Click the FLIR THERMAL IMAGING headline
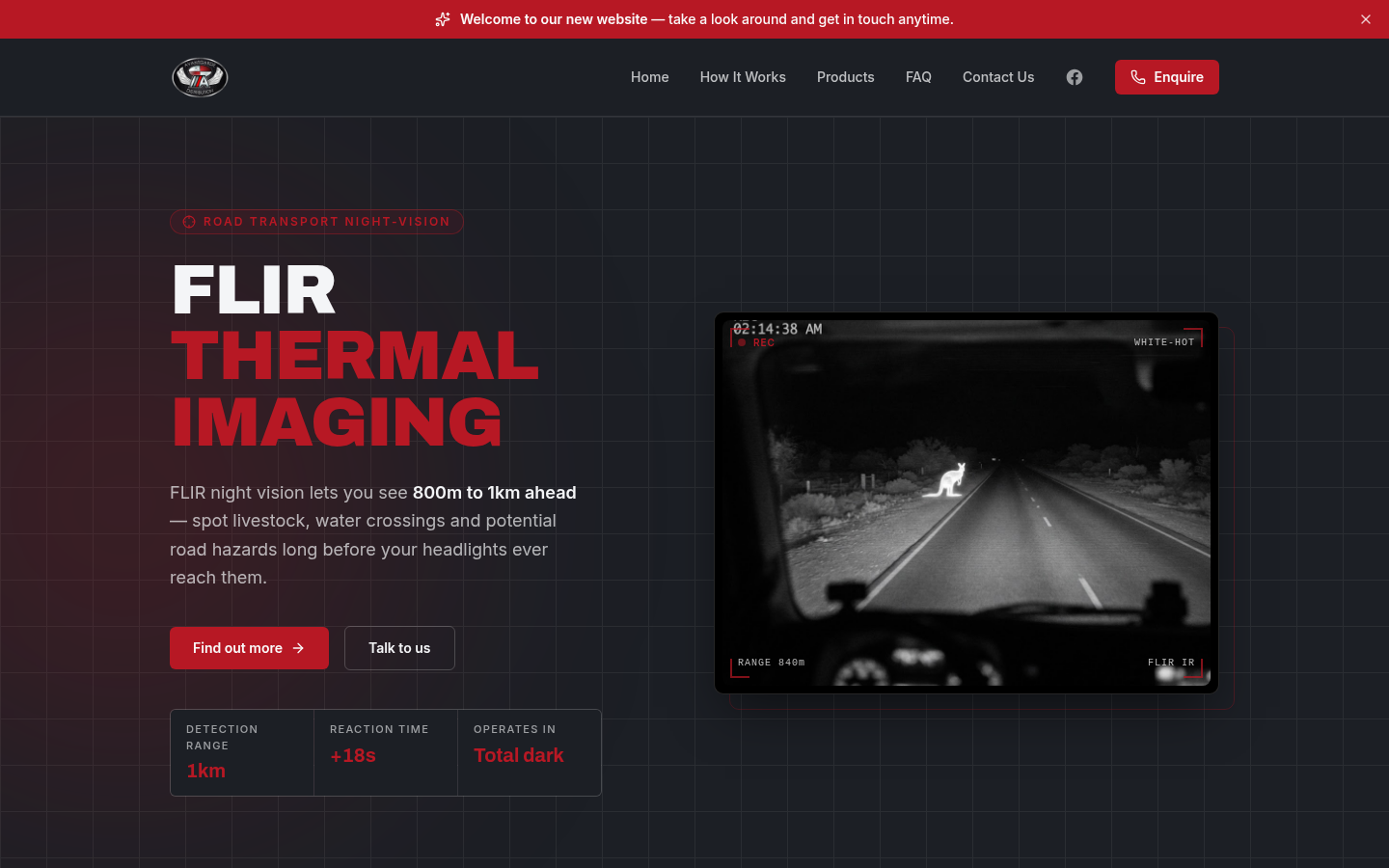 (x=355, y=356)
